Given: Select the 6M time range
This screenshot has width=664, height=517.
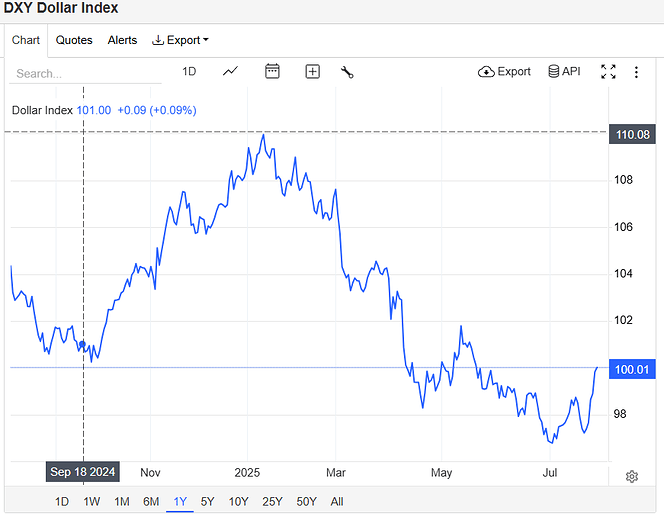Looking at the screenshot, I should tap(151, 501).
